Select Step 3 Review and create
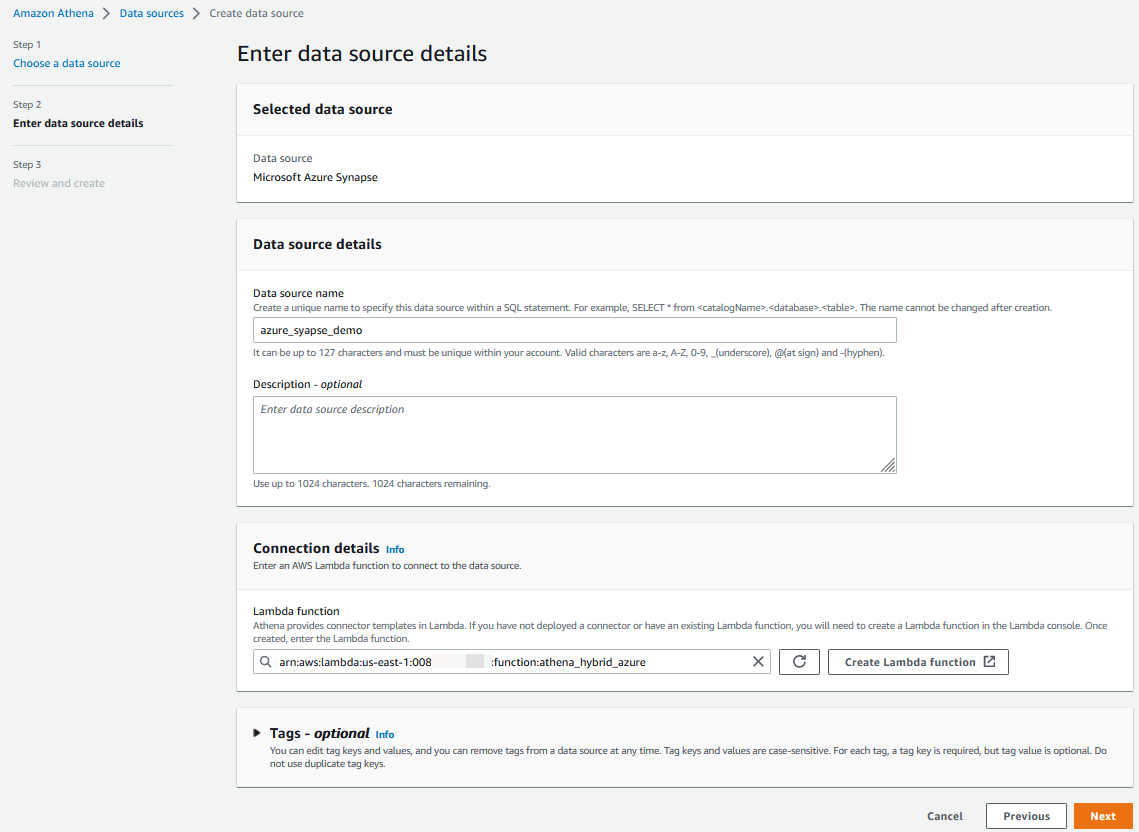The height and width of the screenshot is (832, 1139). [x=59, y=183]
